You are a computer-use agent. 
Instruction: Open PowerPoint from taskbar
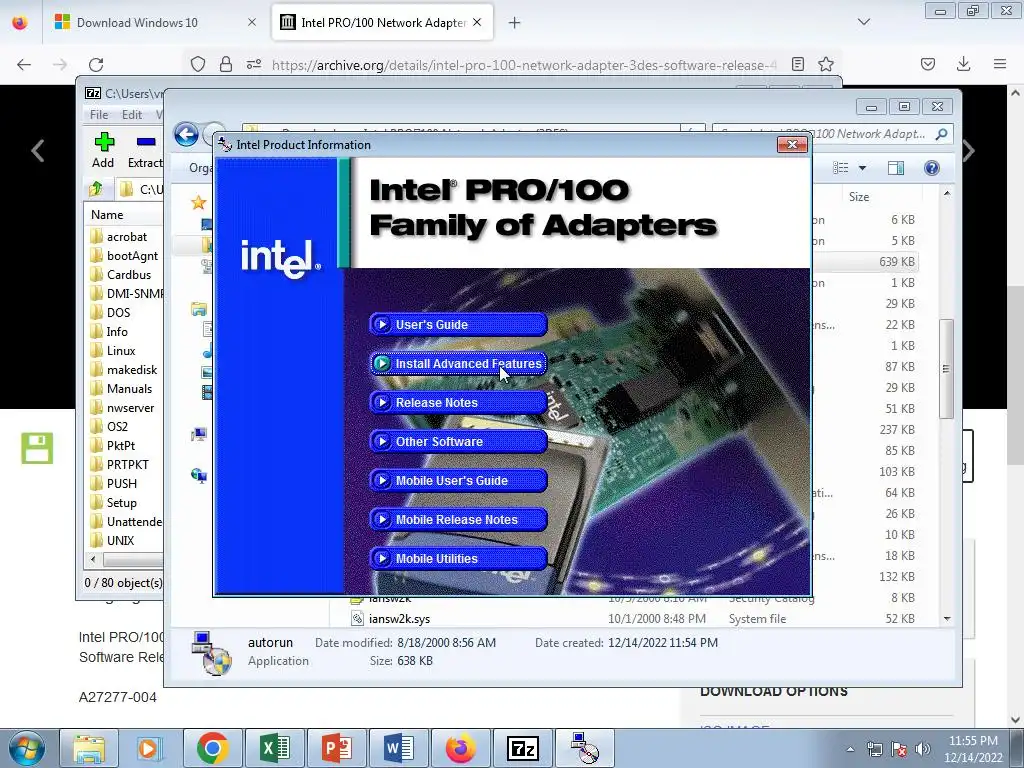point(336,748)
